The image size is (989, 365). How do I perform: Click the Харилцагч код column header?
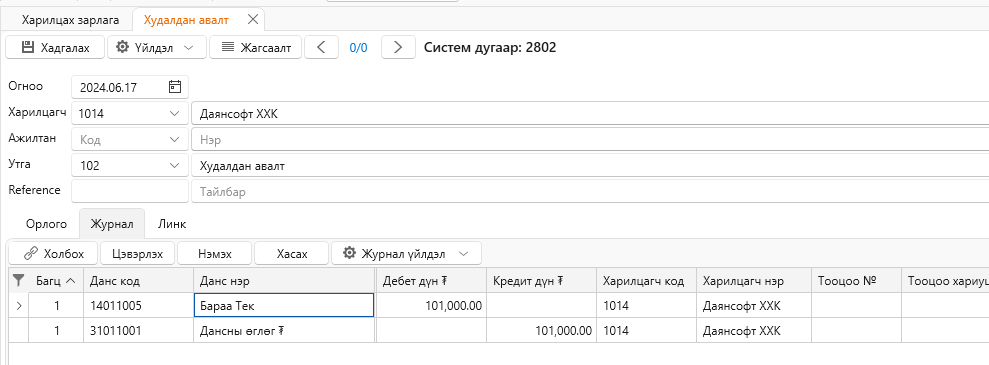[647, 280]
